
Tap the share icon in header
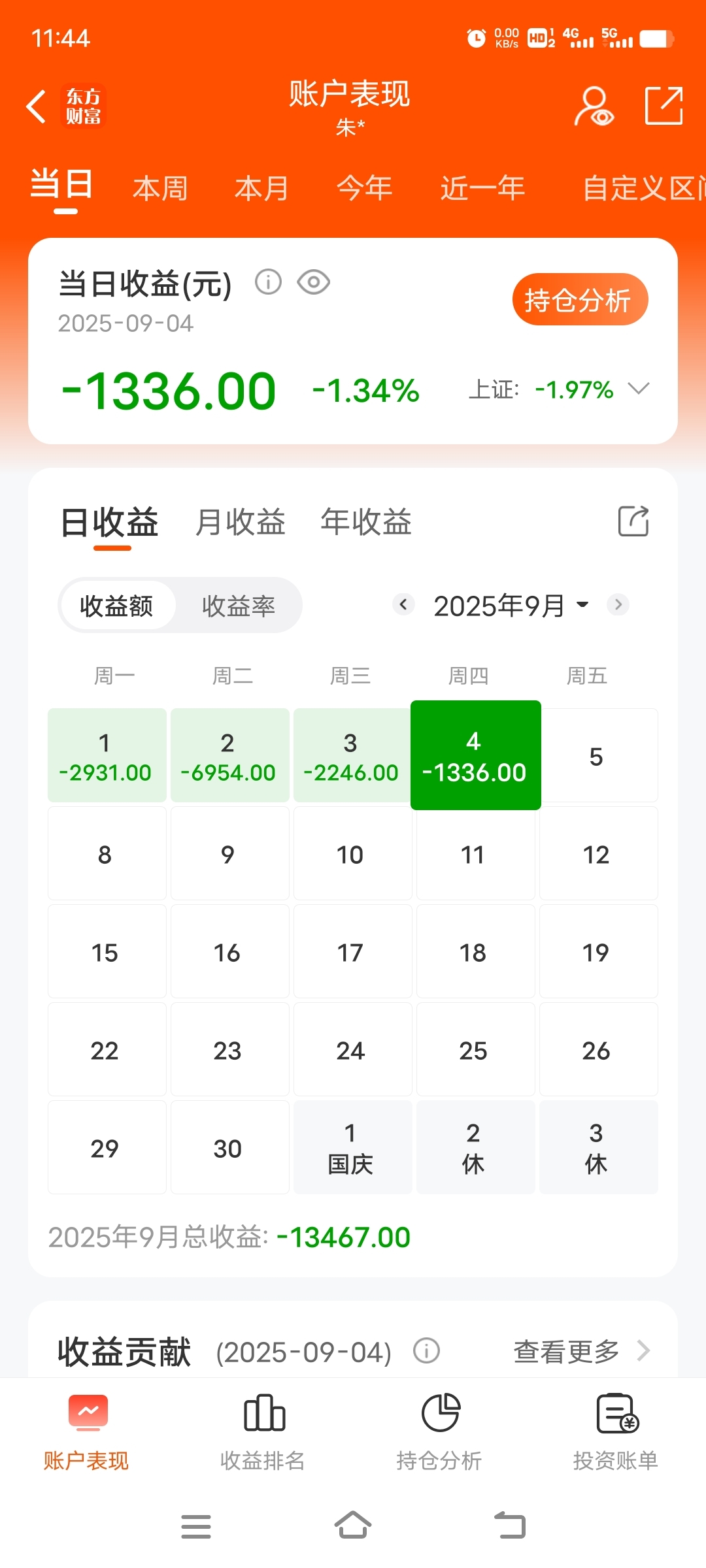tap(664, 105)
